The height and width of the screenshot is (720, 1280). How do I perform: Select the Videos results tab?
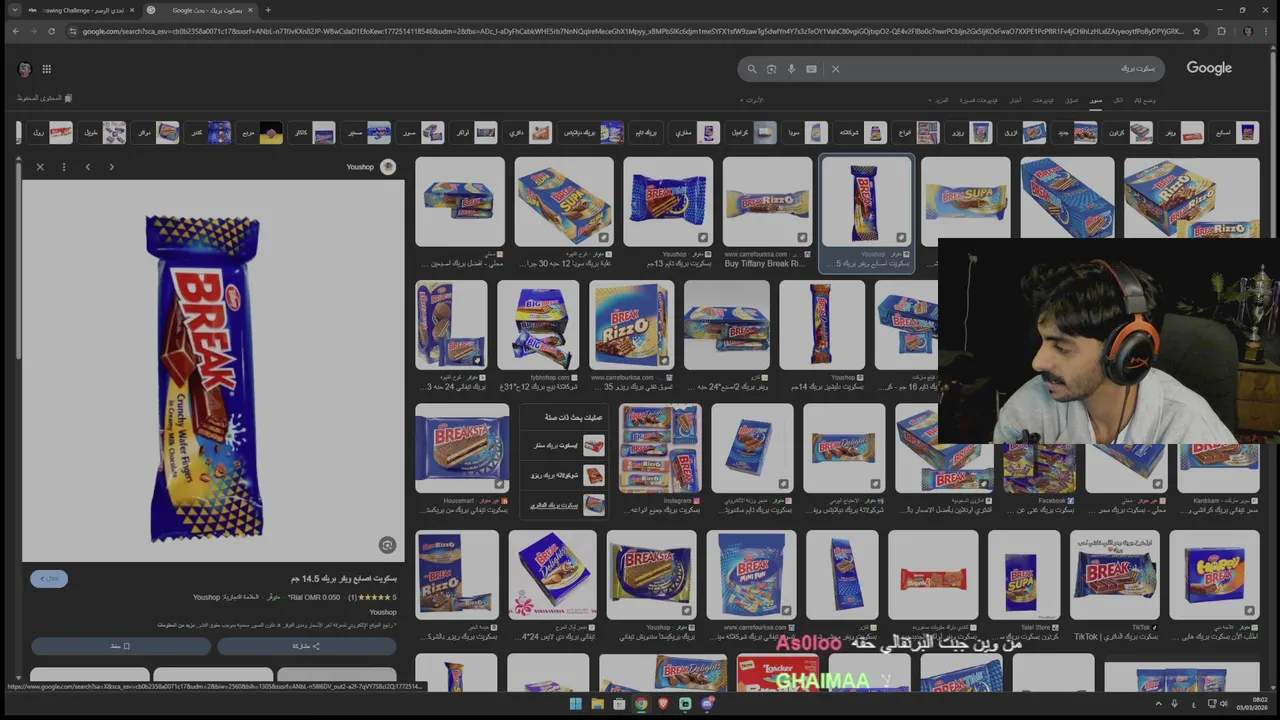tap(1043, 100)
